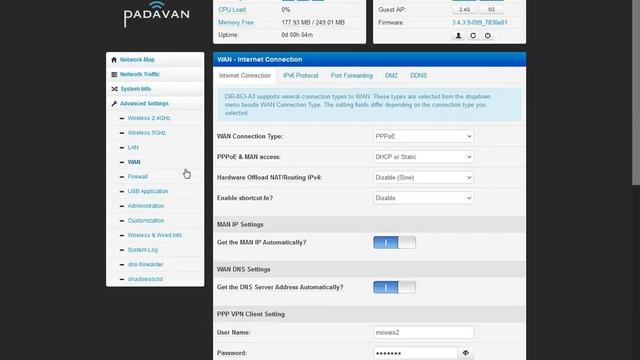Click the firmware version link
640x360 pixels.
point(479,22)
